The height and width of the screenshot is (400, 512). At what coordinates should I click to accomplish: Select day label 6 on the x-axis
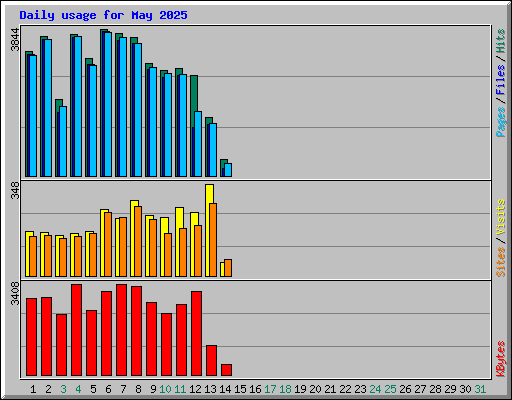click(x=108, y=389)
